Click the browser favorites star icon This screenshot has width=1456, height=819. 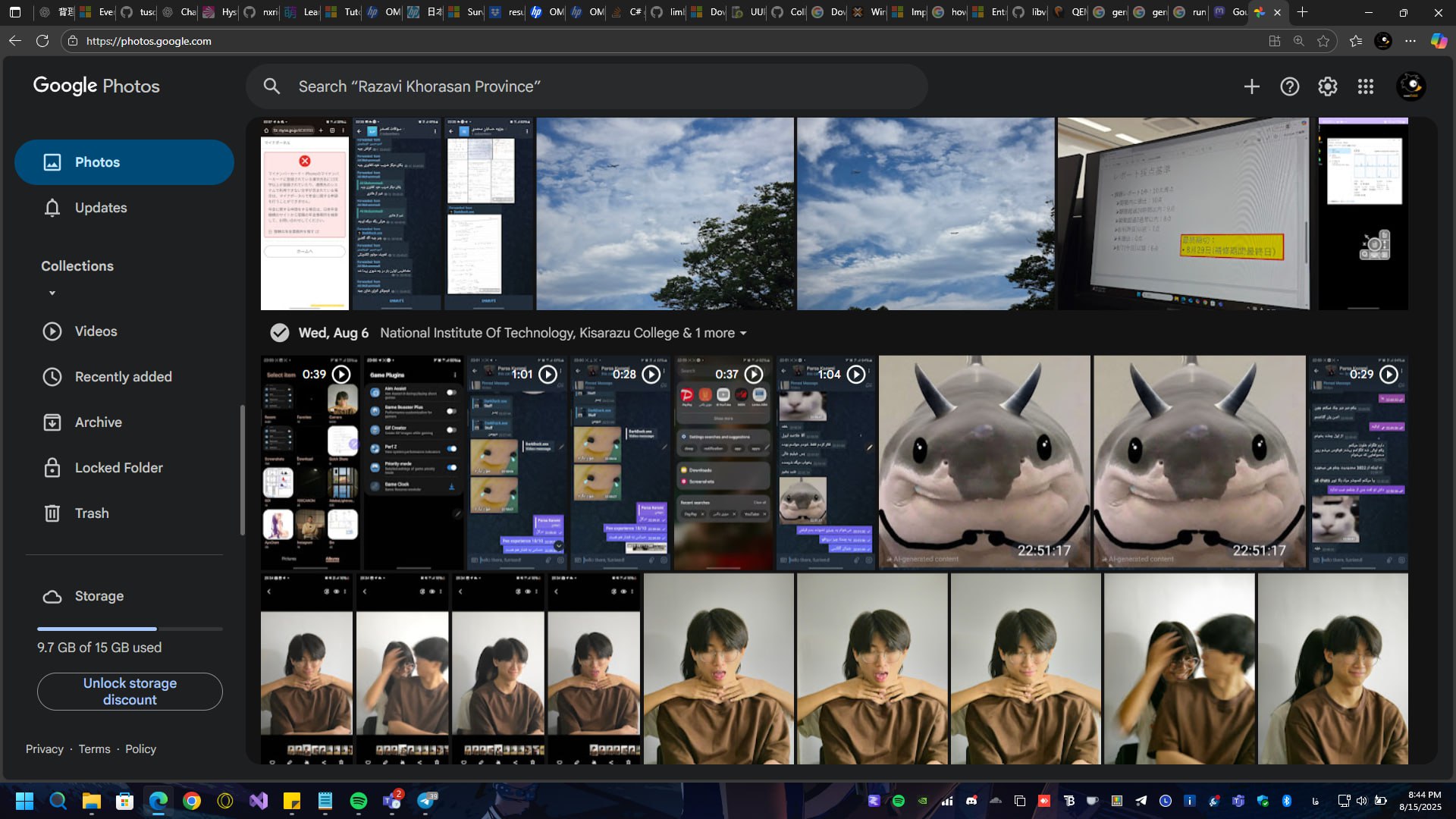[1323, 41]
